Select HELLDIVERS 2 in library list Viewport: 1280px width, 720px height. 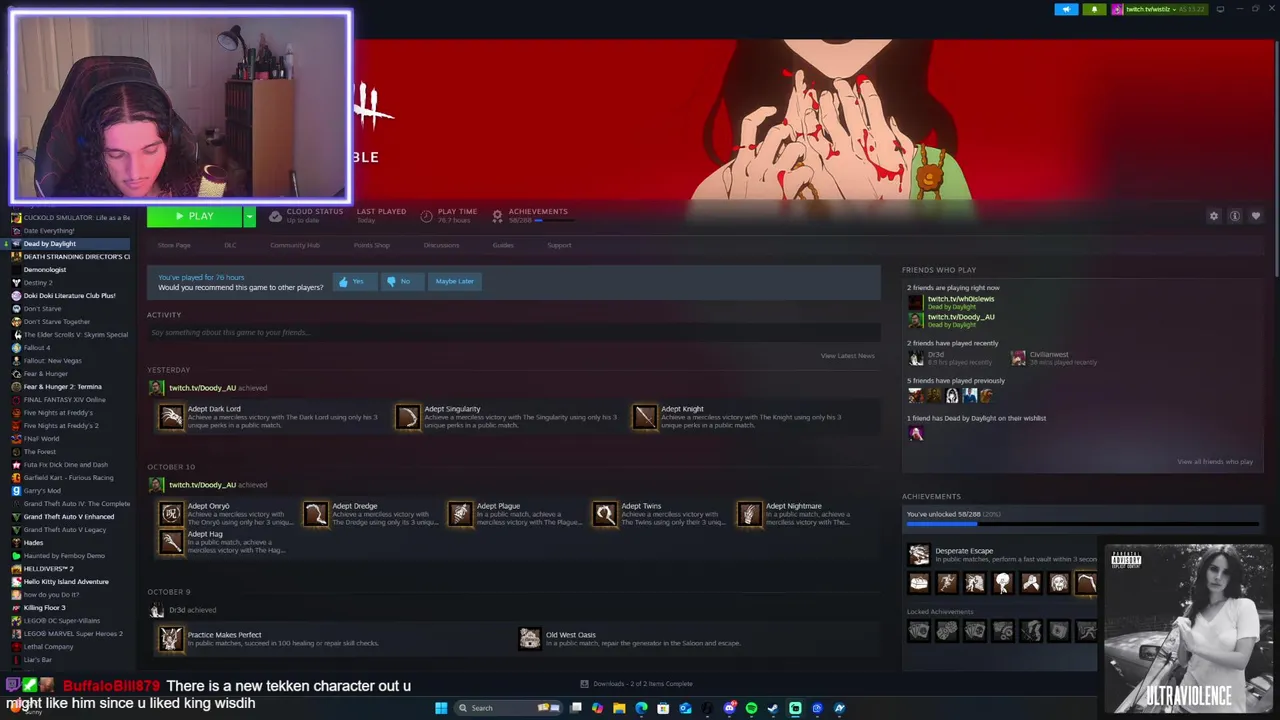tap(48, 569)
